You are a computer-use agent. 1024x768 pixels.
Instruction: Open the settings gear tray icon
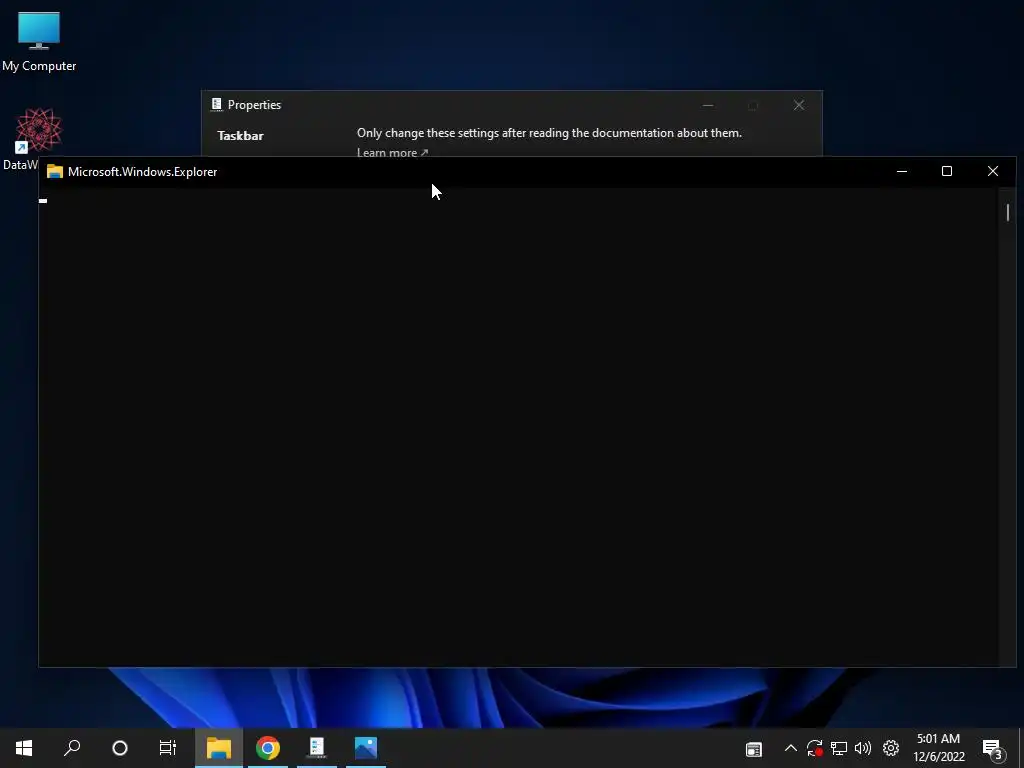(x=891, y=748)
